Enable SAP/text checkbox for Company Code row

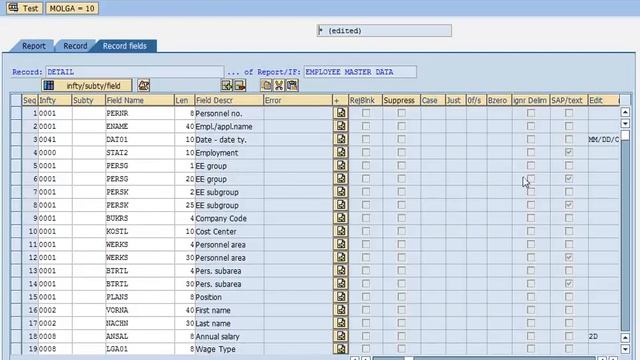(x=569, y=218)
